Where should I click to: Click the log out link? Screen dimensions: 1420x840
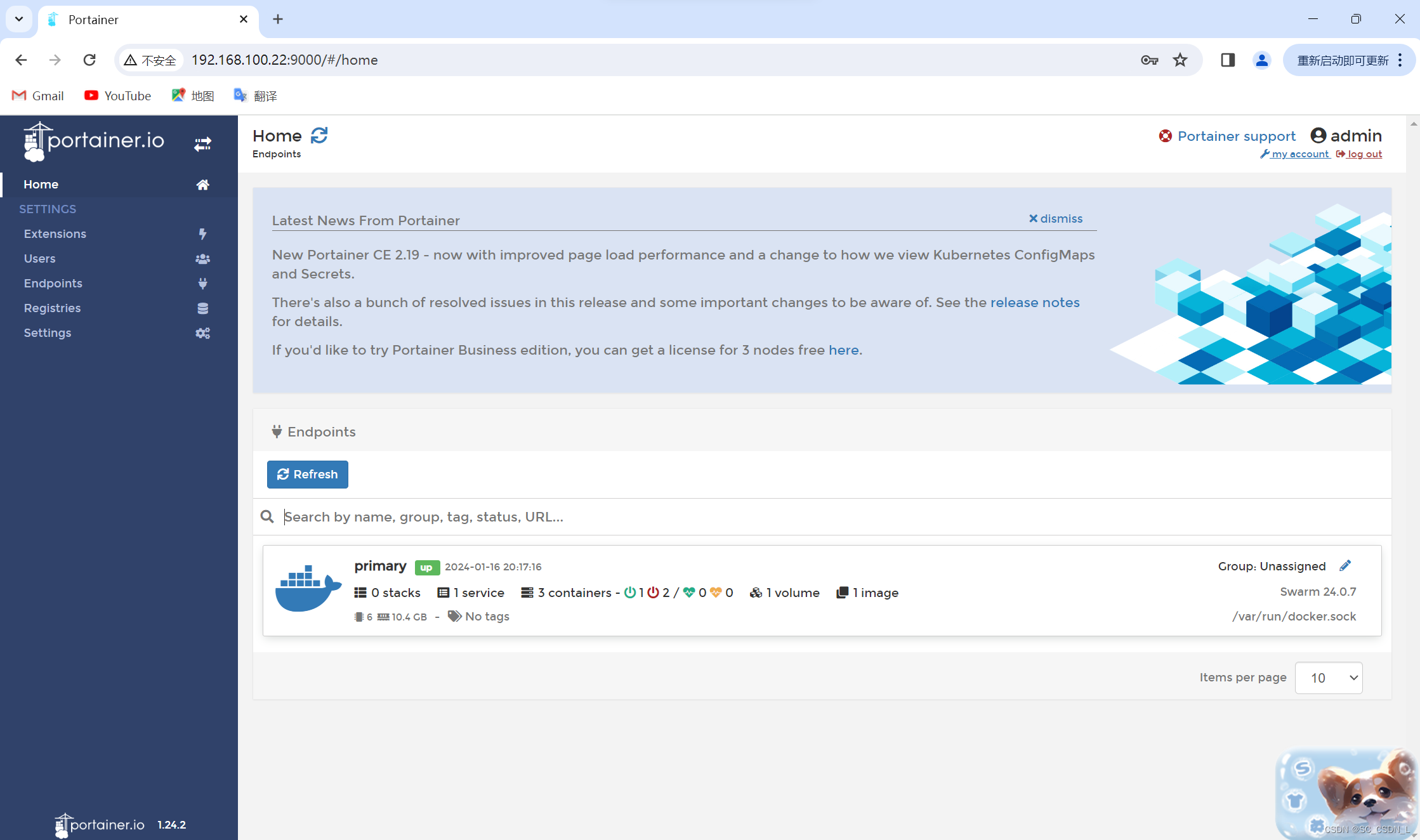(x=1359, y=154)
